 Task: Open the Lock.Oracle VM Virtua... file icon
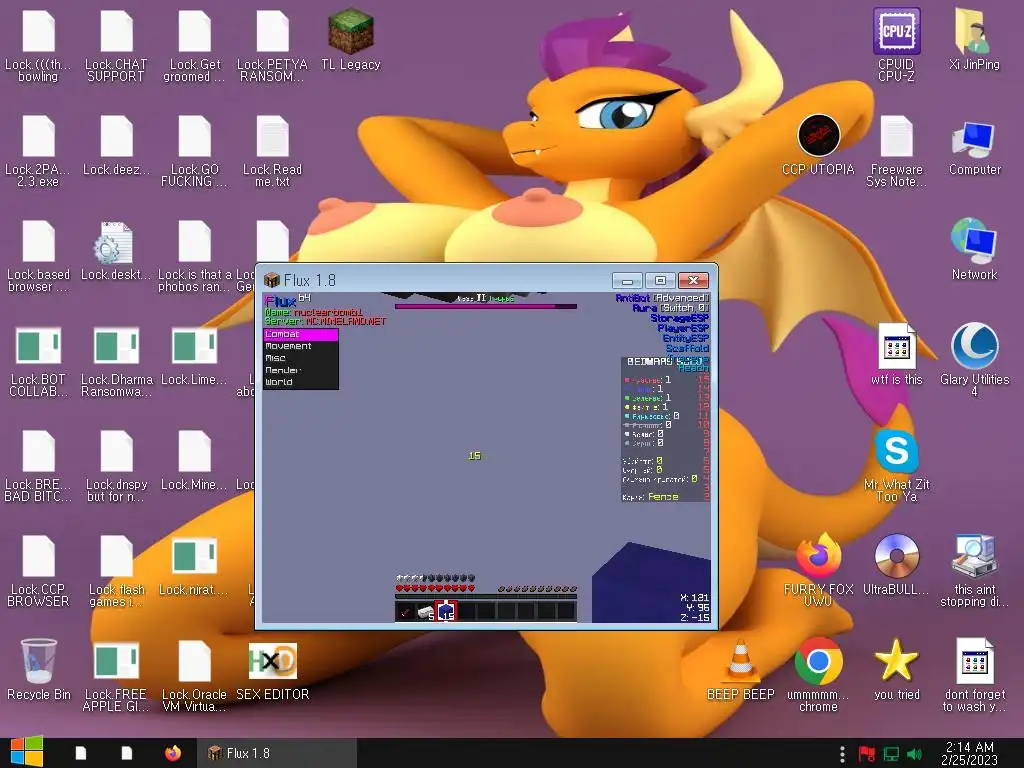click(194, 675)
